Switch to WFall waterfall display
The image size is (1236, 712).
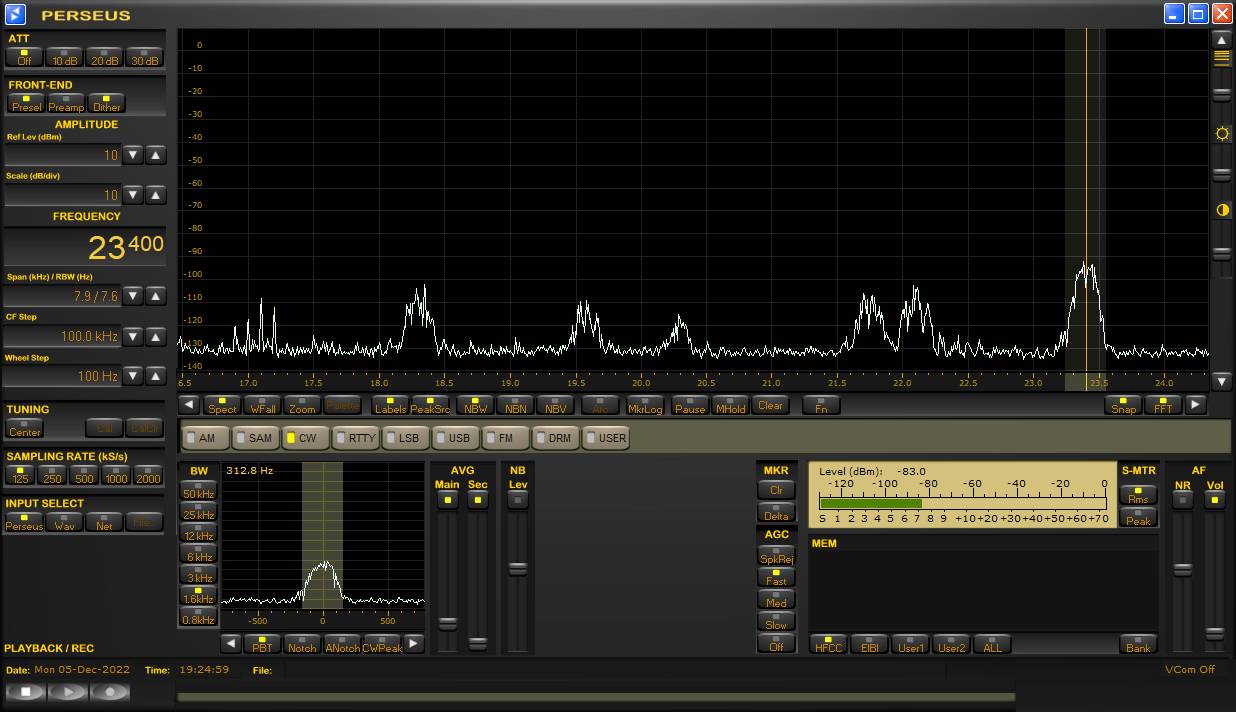click(x=263, y=405)
